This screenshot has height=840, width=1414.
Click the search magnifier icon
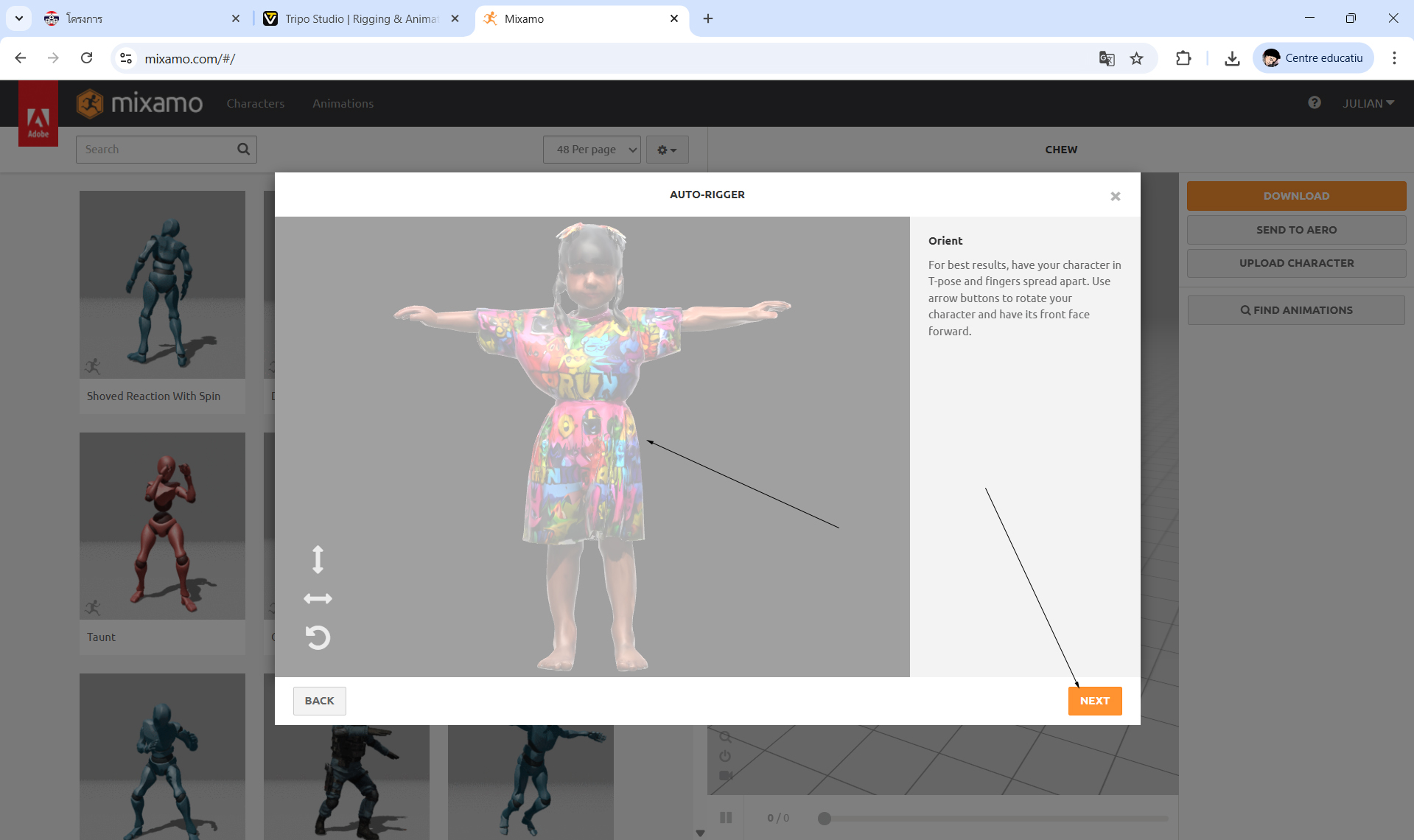(x=243, y=150)
